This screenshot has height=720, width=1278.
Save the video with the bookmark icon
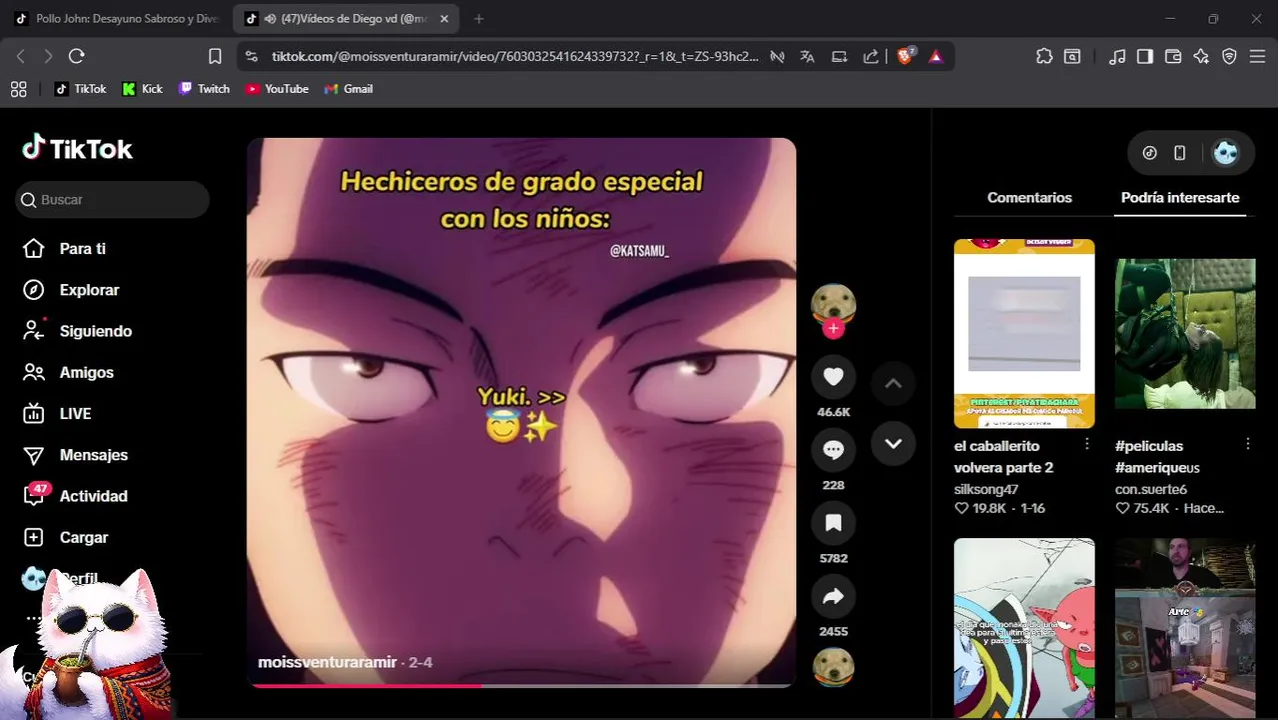pyautogui.click(x=833, y=523)
